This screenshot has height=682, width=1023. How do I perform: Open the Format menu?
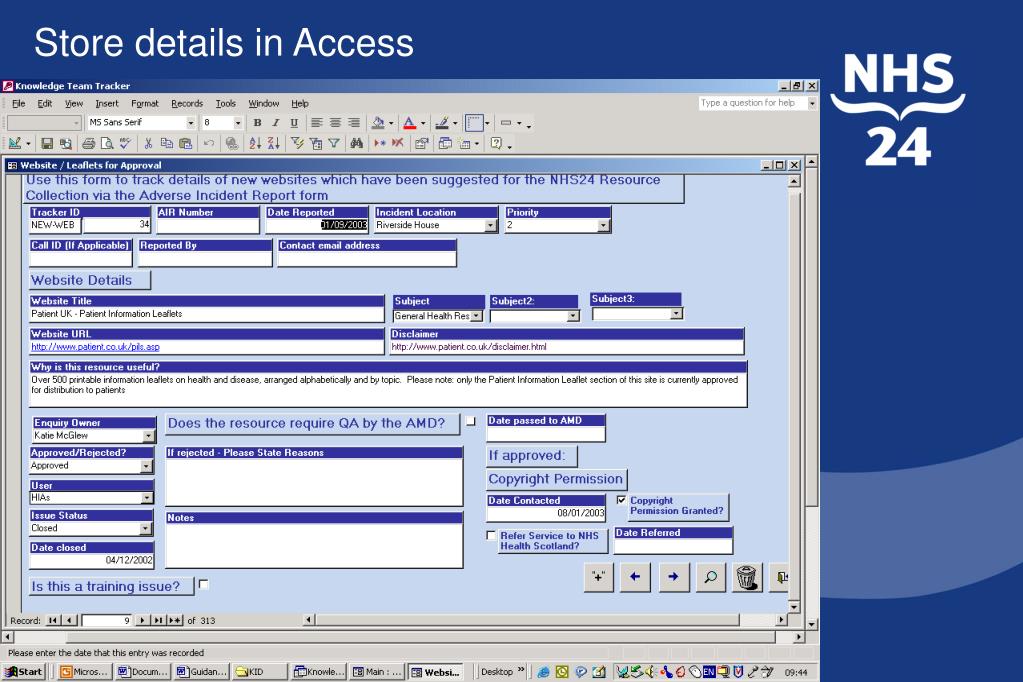point(144,103)
